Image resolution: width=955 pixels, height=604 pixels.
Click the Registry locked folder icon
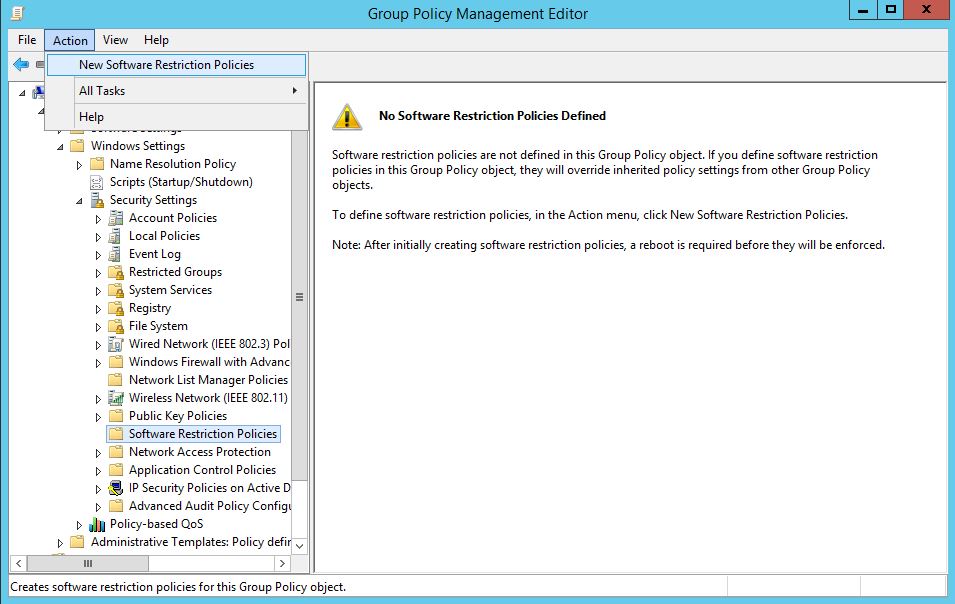coord(116,308)
